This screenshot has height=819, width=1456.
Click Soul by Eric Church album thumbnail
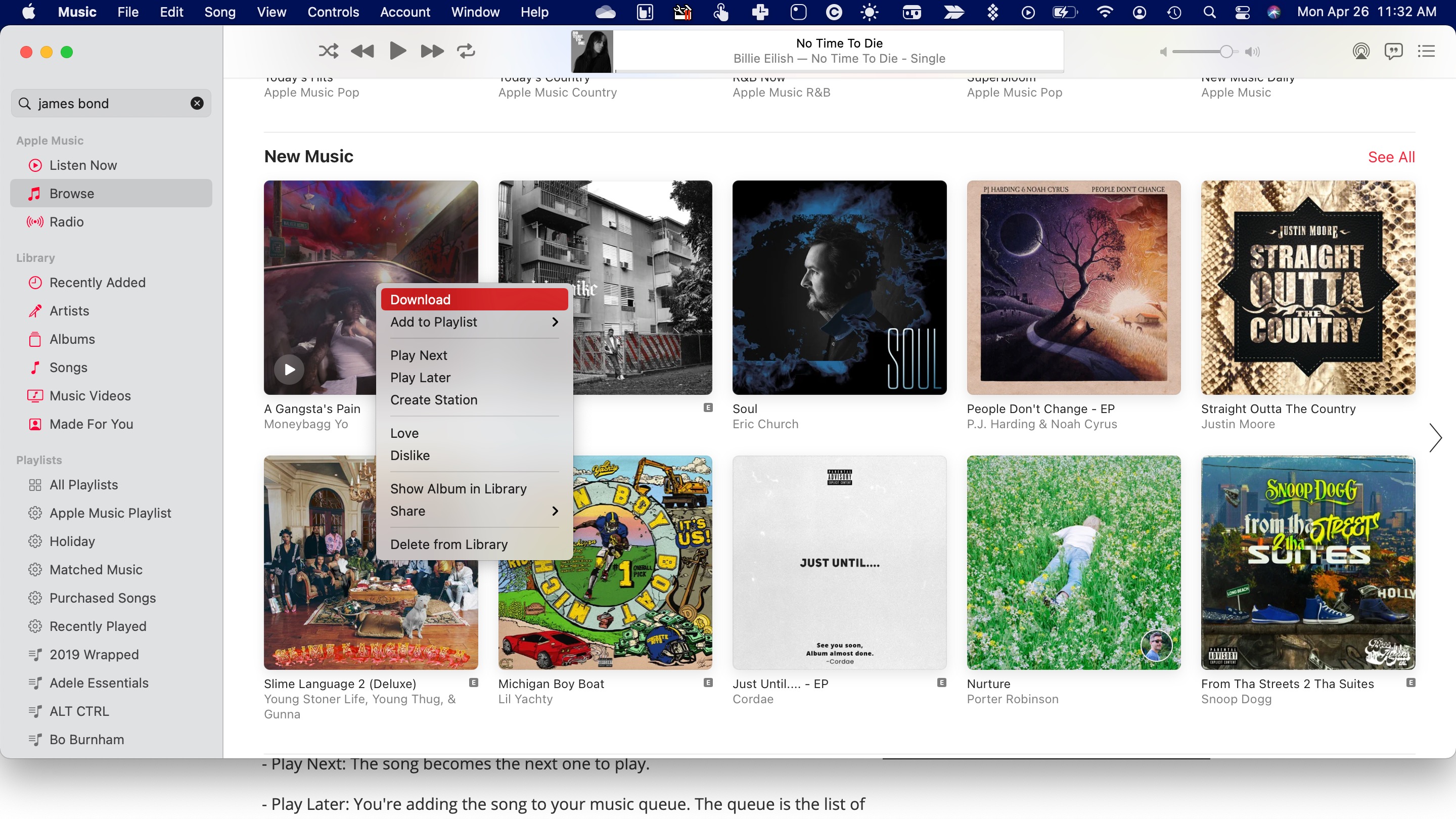pos(839,287)
